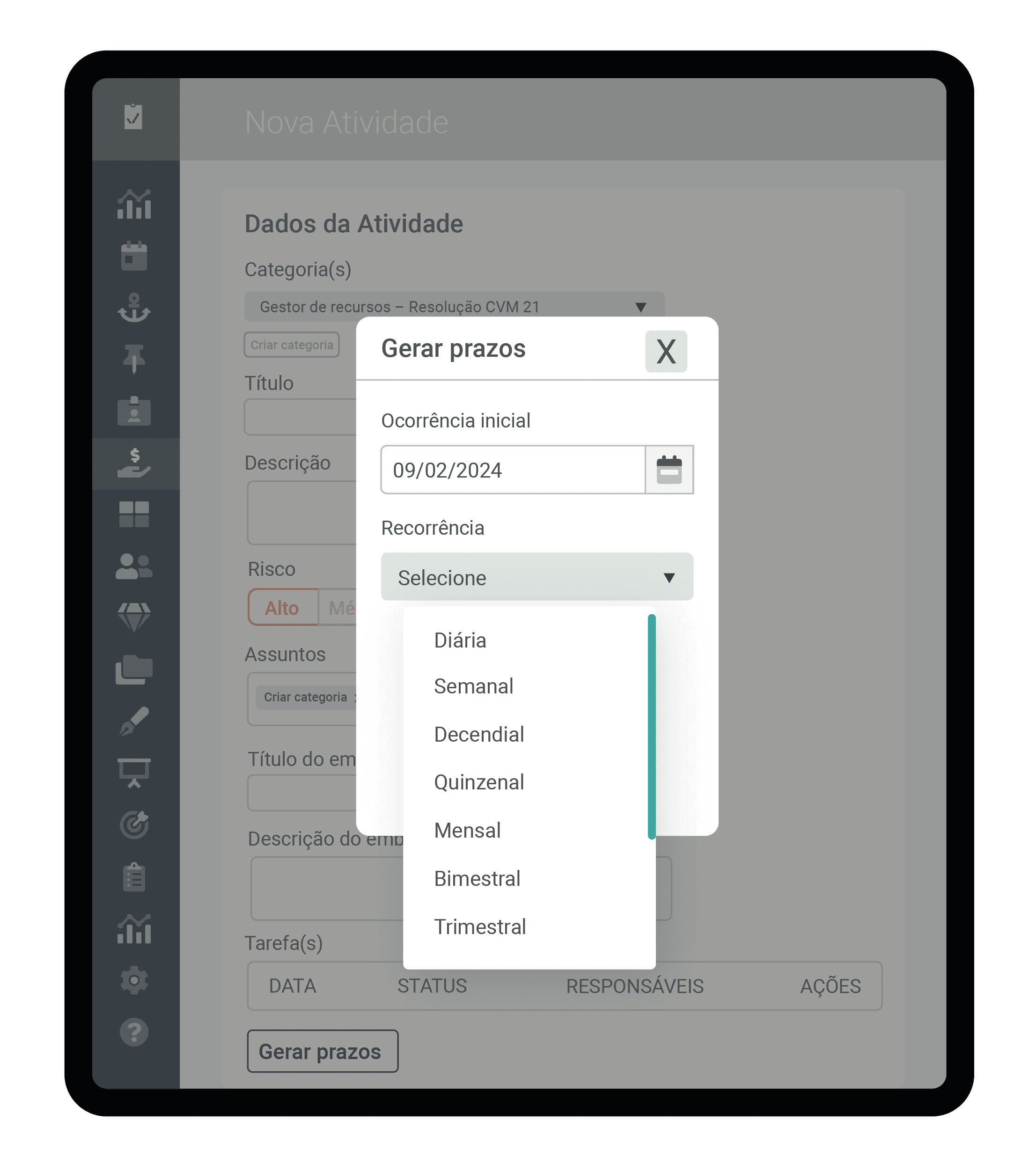Click the STATUS column header
Viewport: 1036px width, 1171px height.
[x=433, y=986]
